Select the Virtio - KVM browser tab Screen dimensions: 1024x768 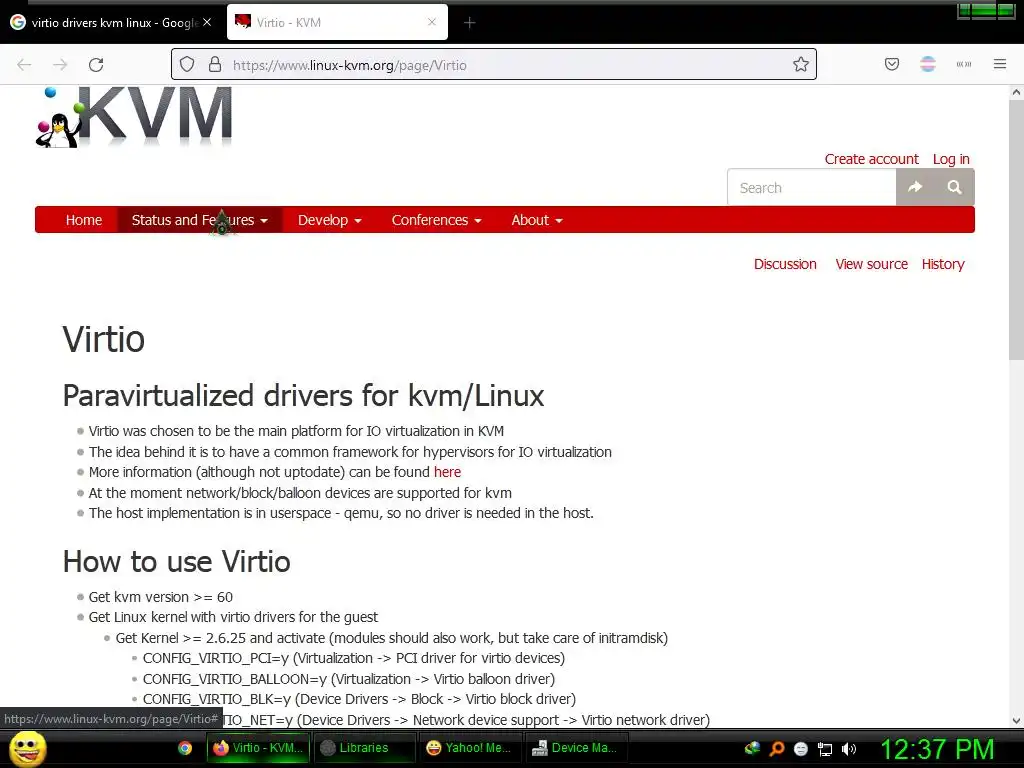[337, 22]
